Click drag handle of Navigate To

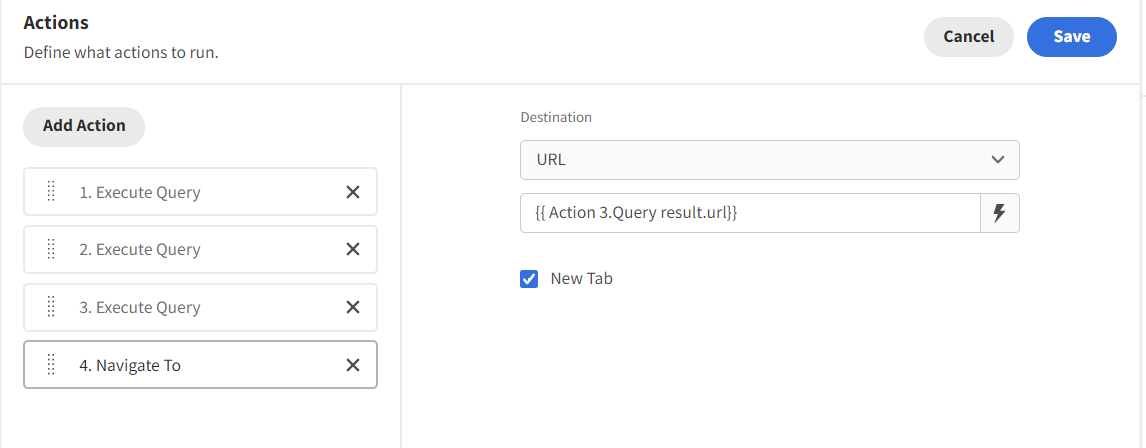point(51,365)
